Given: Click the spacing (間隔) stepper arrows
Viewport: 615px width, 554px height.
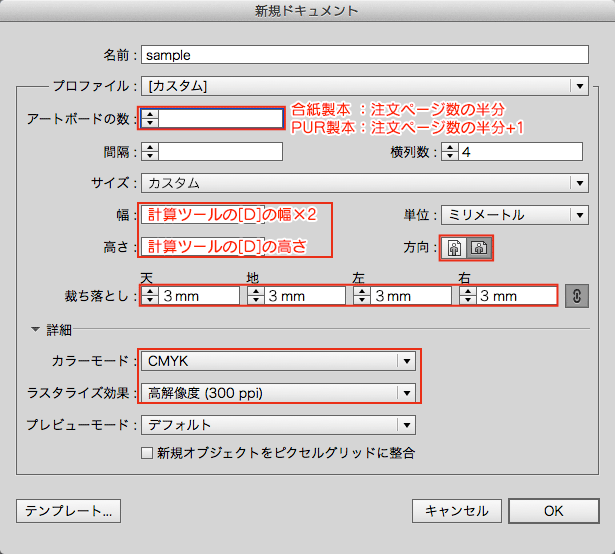Looking at the screenshot, I should pos(149,152).
